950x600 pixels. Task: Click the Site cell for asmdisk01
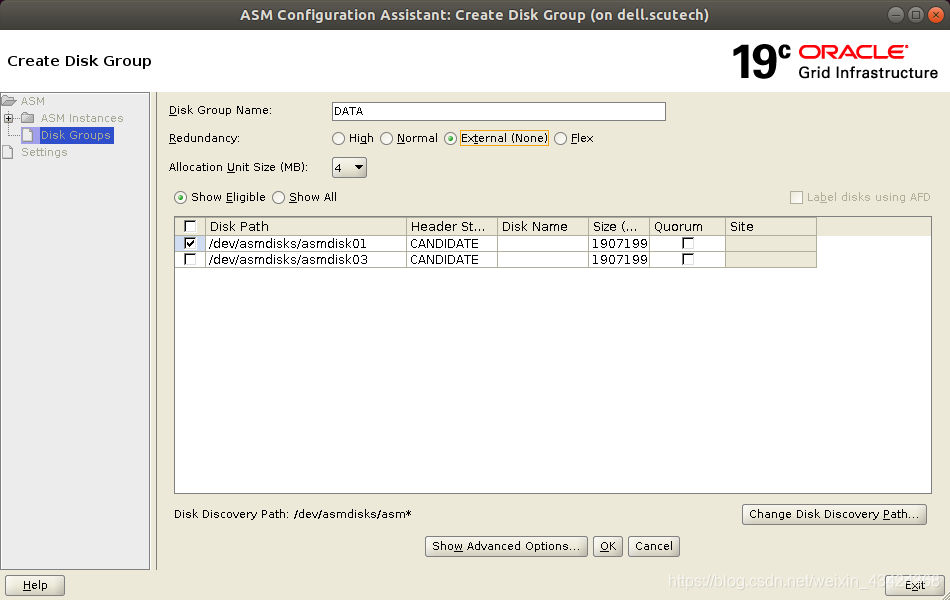771,244
